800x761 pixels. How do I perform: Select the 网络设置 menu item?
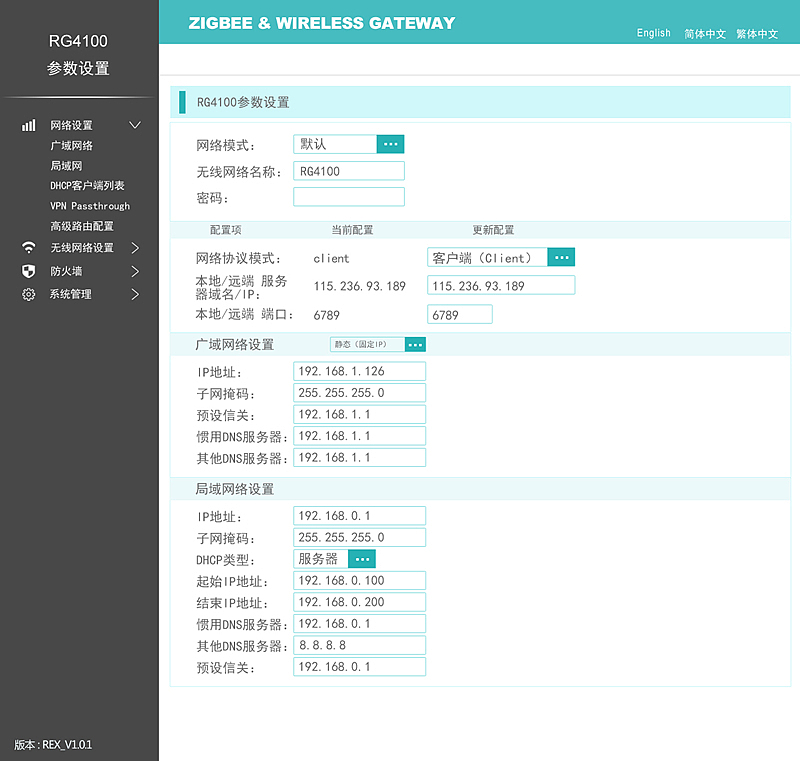71,125
